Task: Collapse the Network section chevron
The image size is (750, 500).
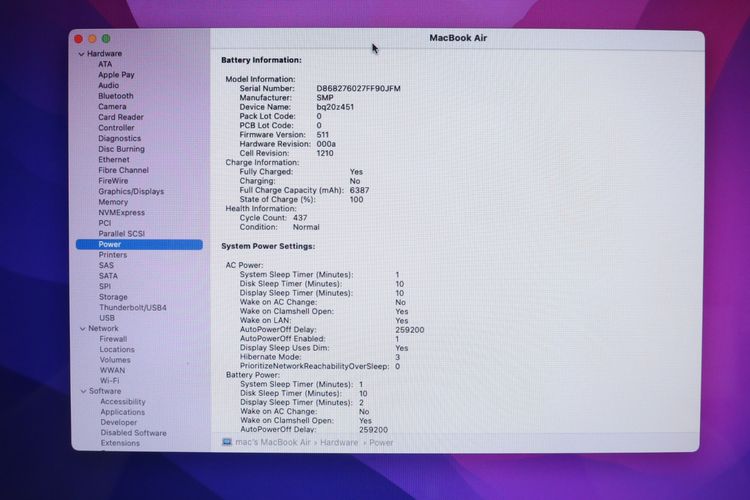Action: point(82,329)
